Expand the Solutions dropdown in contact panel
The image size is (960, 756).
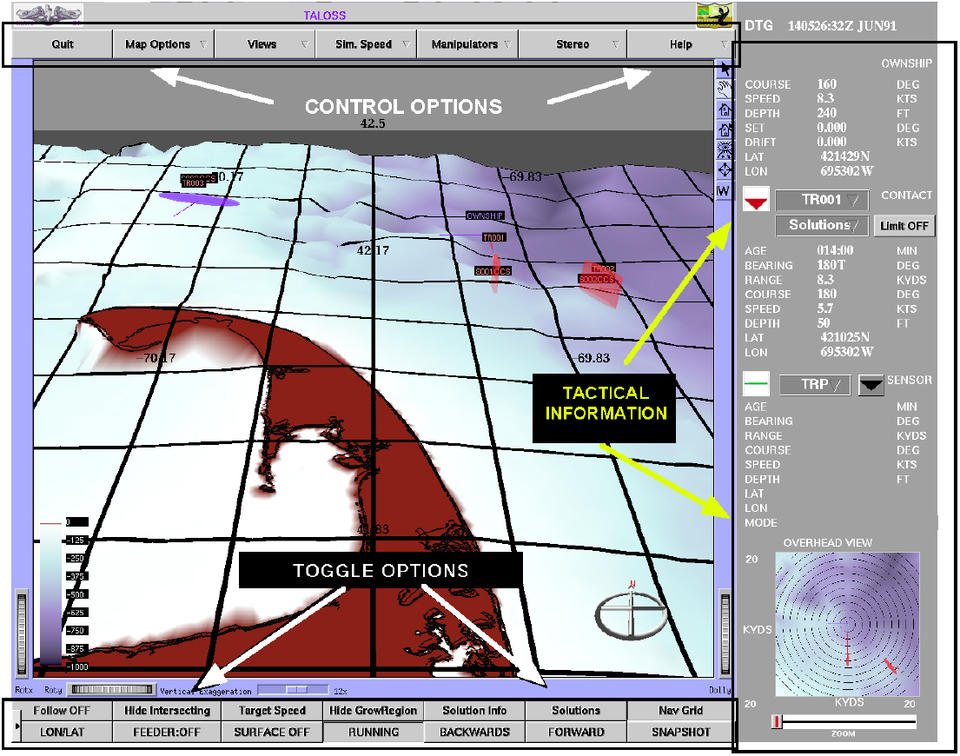click(821, 225)
